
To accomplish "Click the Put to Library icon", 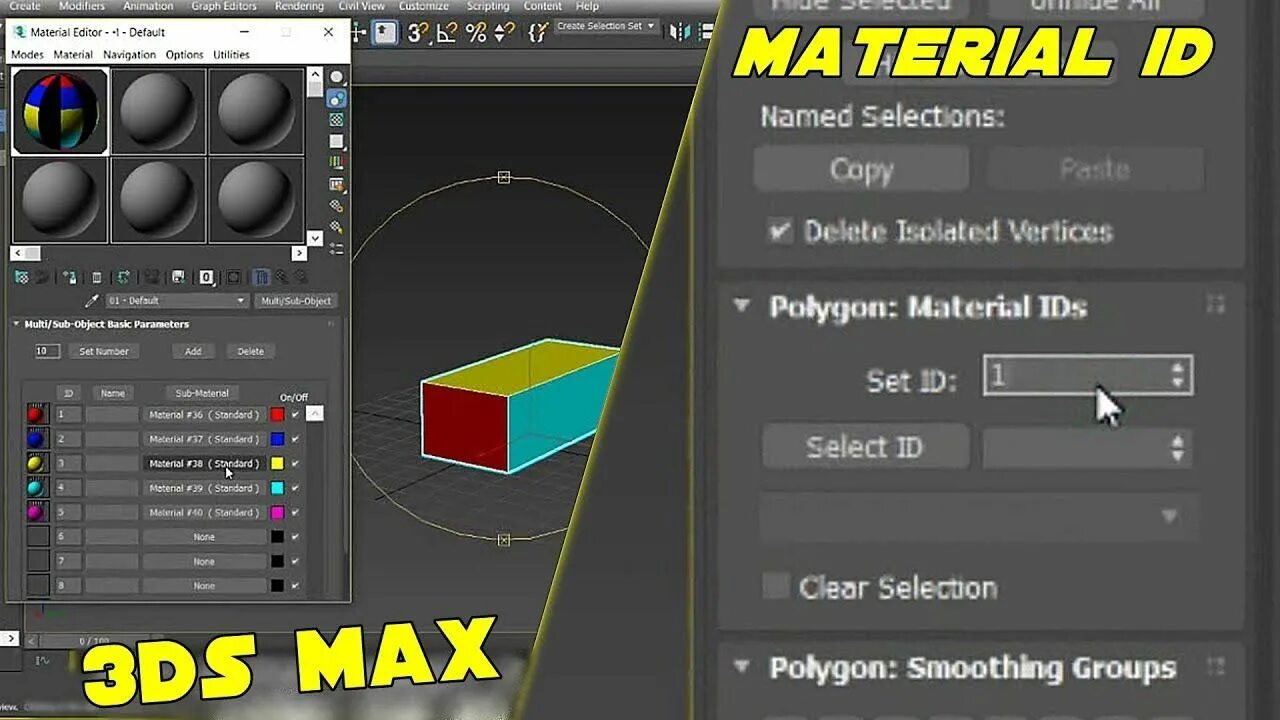I will pos(176,277).
